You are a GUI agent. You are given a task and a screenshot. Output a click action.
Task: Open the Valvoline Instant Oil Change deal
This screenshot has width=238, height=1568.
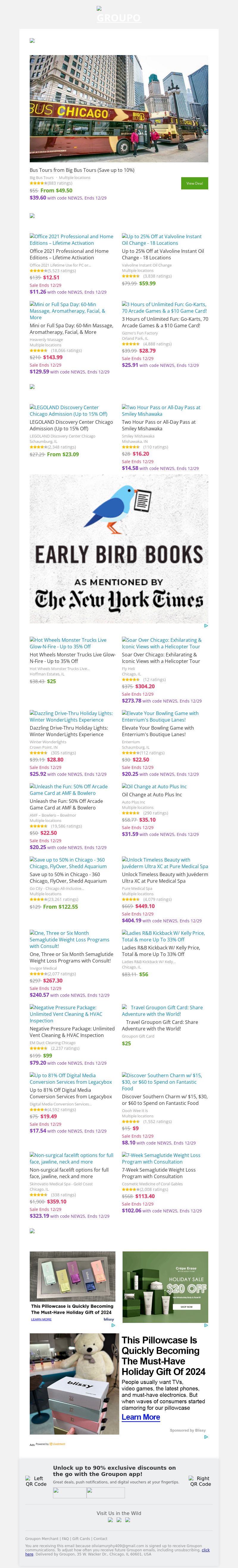162,240
